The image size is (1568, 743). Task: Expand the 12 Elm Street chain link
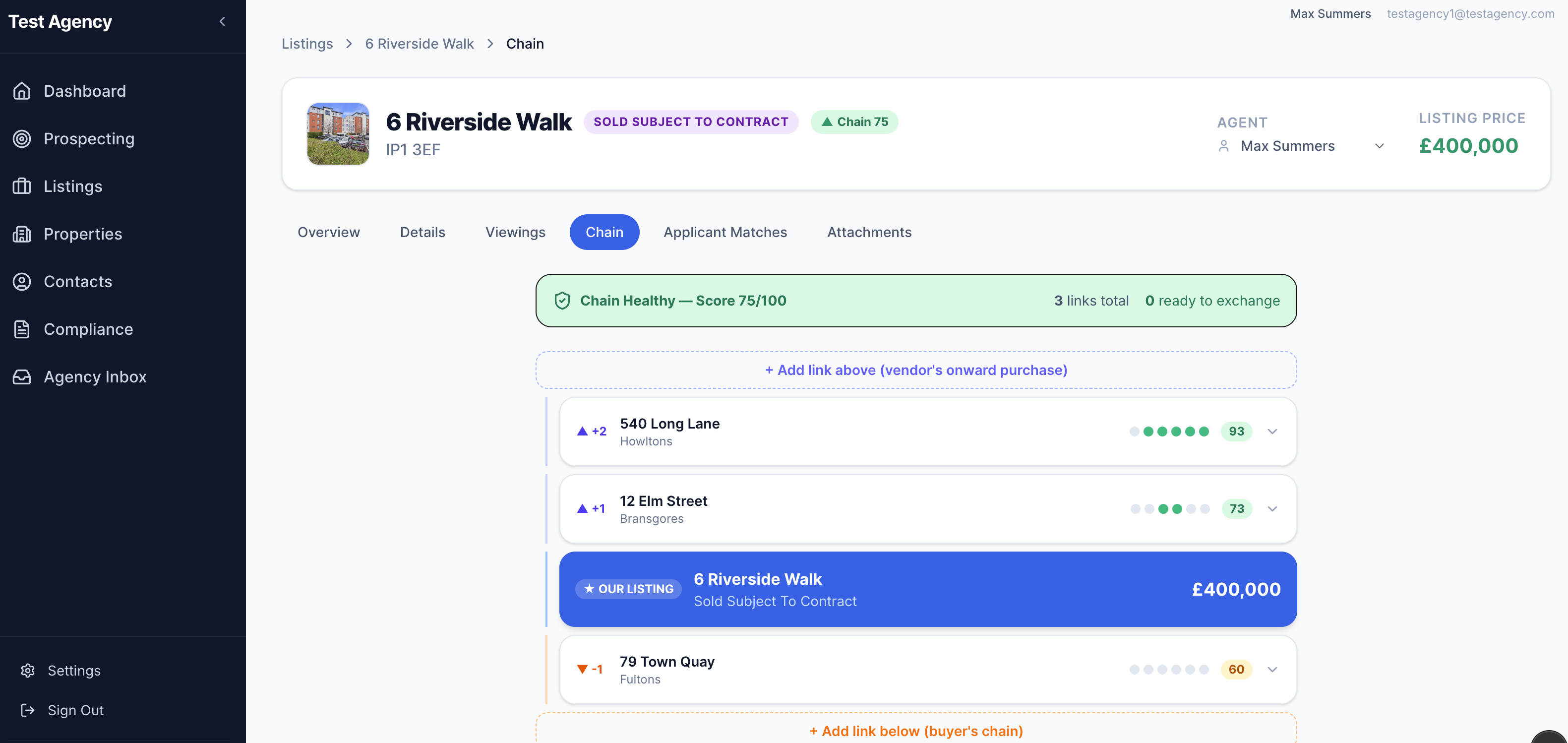pos(1271,508)
